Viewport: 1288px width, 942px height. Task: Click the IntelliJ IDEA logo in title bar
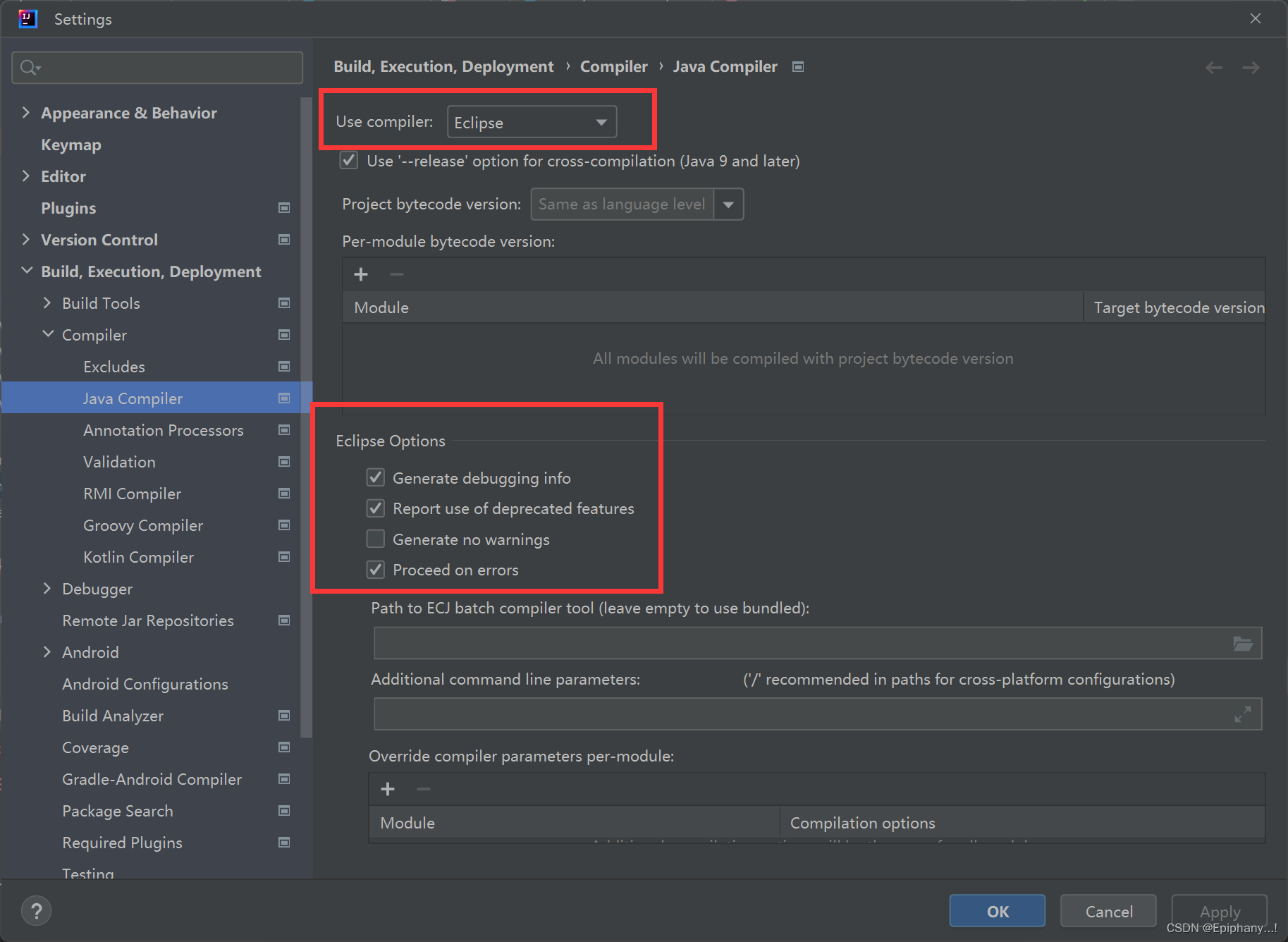28,19
